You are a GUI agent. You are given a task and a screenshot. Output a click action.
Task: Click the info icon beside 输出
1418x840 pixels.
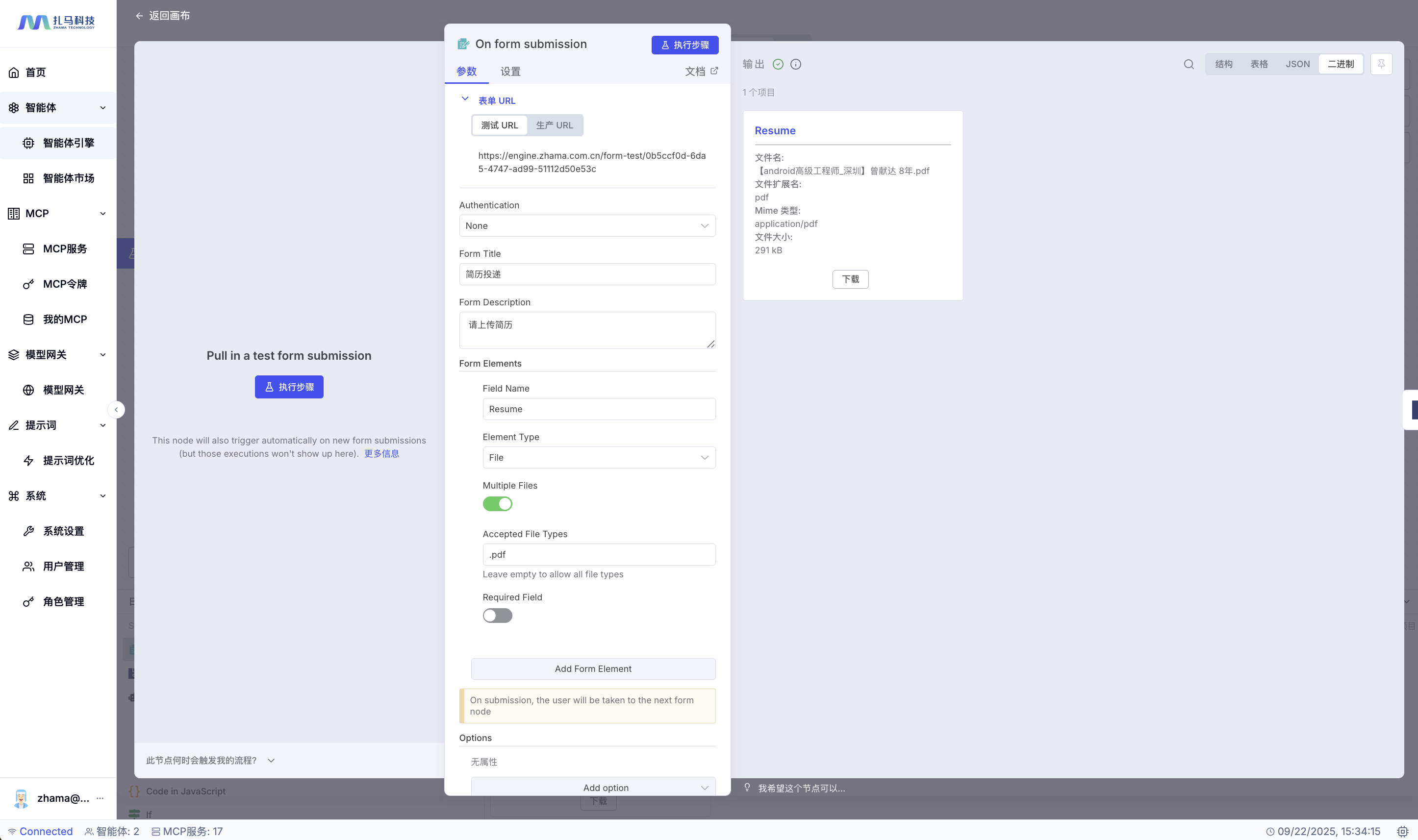(x=796, y=64)
